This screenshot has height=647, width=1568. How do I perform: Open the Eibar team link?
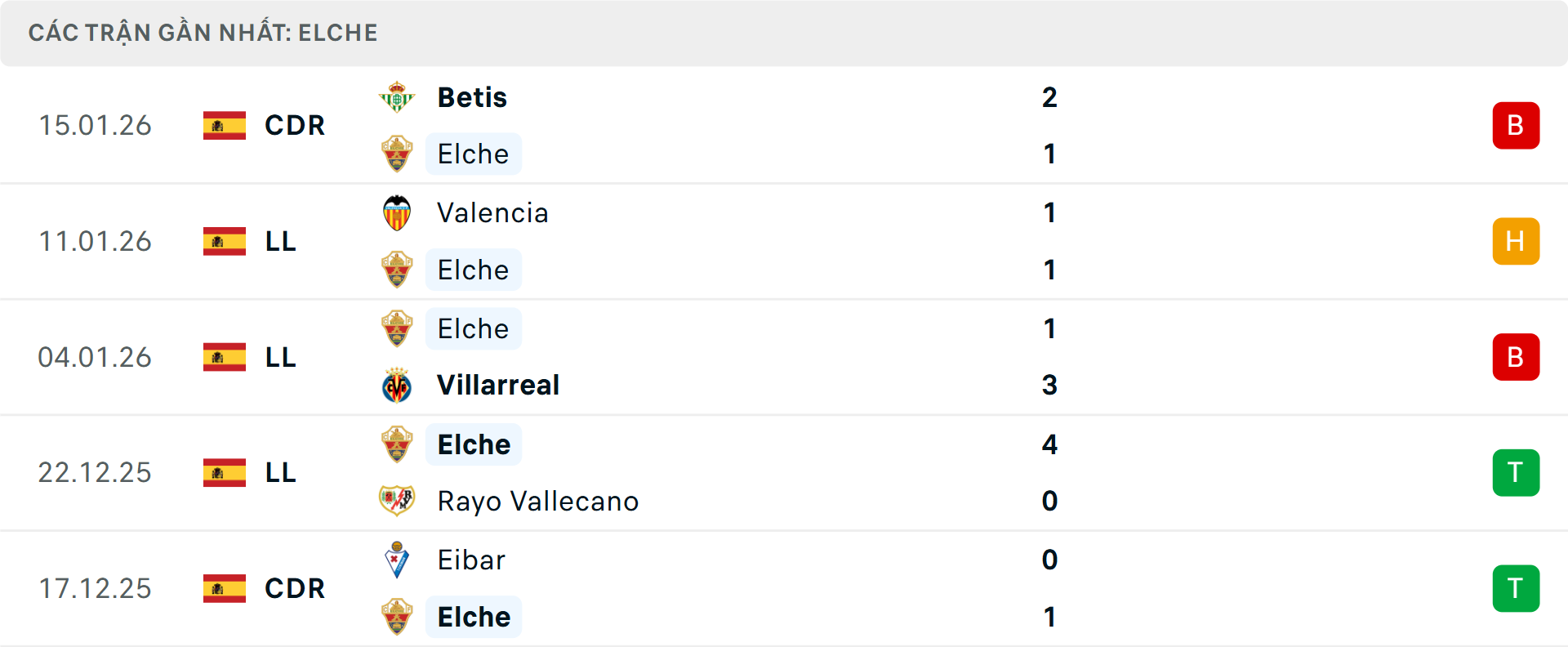(471, 560)
